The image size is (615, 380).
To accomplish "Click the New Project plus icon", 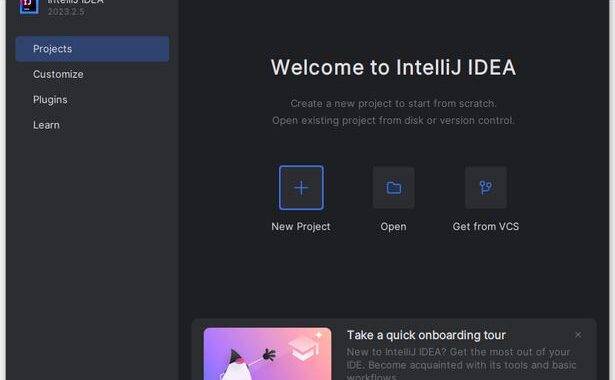I will pyautogui.click(x=301, y=187).
